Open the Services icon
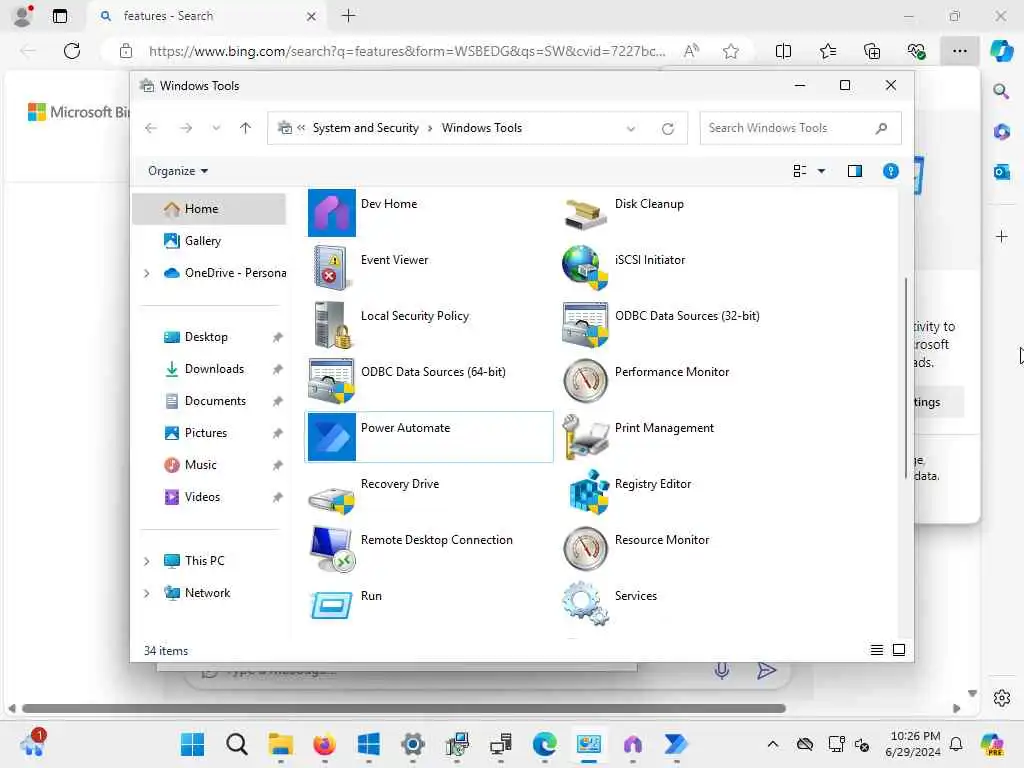 585,603
